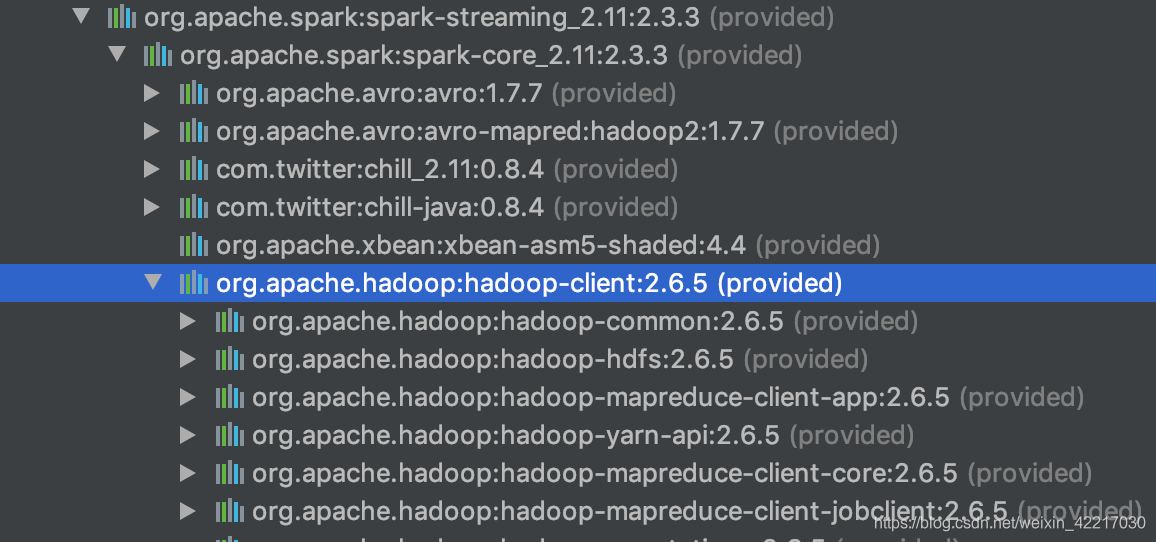Expand the hadoop-mapreduce-client-core:2.6.5 node
This screenshot has width=1156, height=542.
[188, 473]
